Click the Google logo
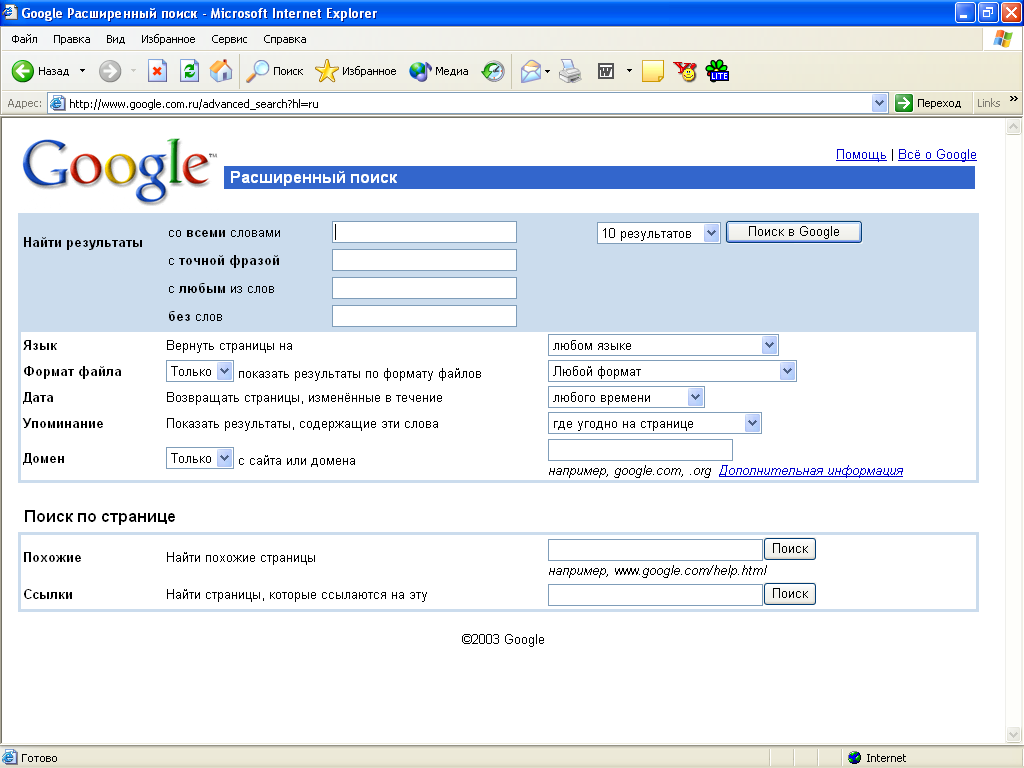Viewport: 1024px width, 768px height. pos(119,170)
